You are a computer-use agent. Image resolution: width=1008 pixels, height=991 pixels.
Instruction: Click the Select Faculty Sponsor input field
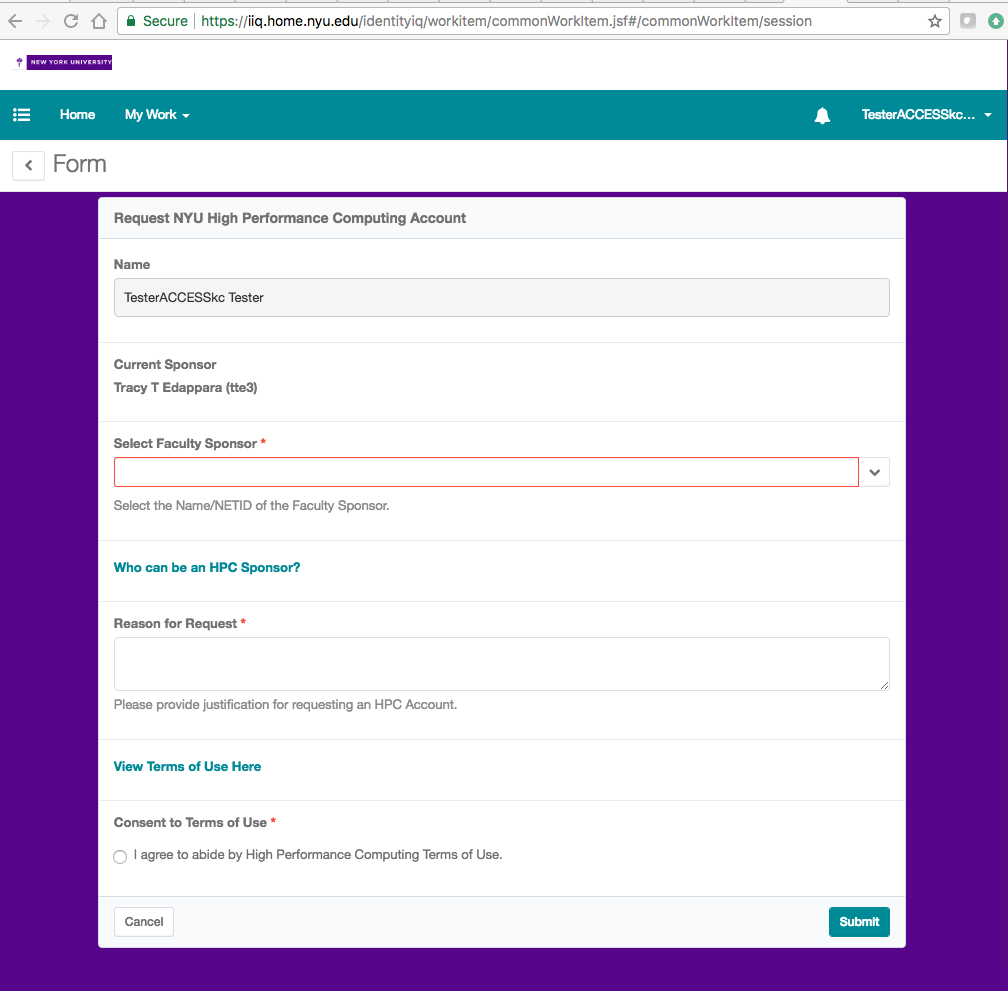[x=486, y=472]
